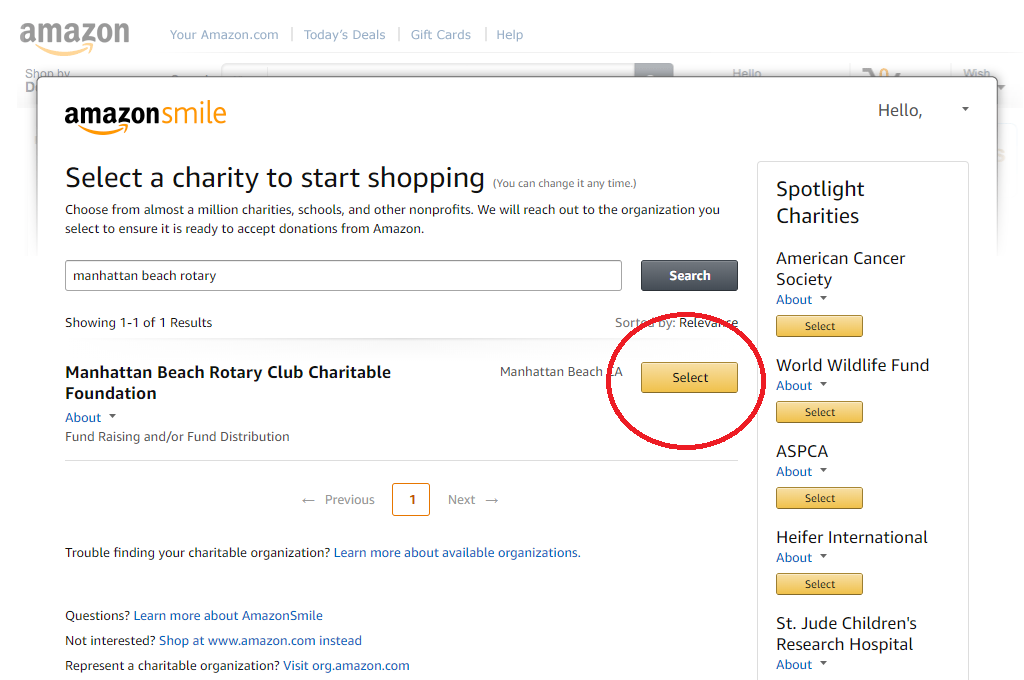Select Manhattan Beach Rotary Club Charitable Foundation
The image size is (1024, 680).
689,378
